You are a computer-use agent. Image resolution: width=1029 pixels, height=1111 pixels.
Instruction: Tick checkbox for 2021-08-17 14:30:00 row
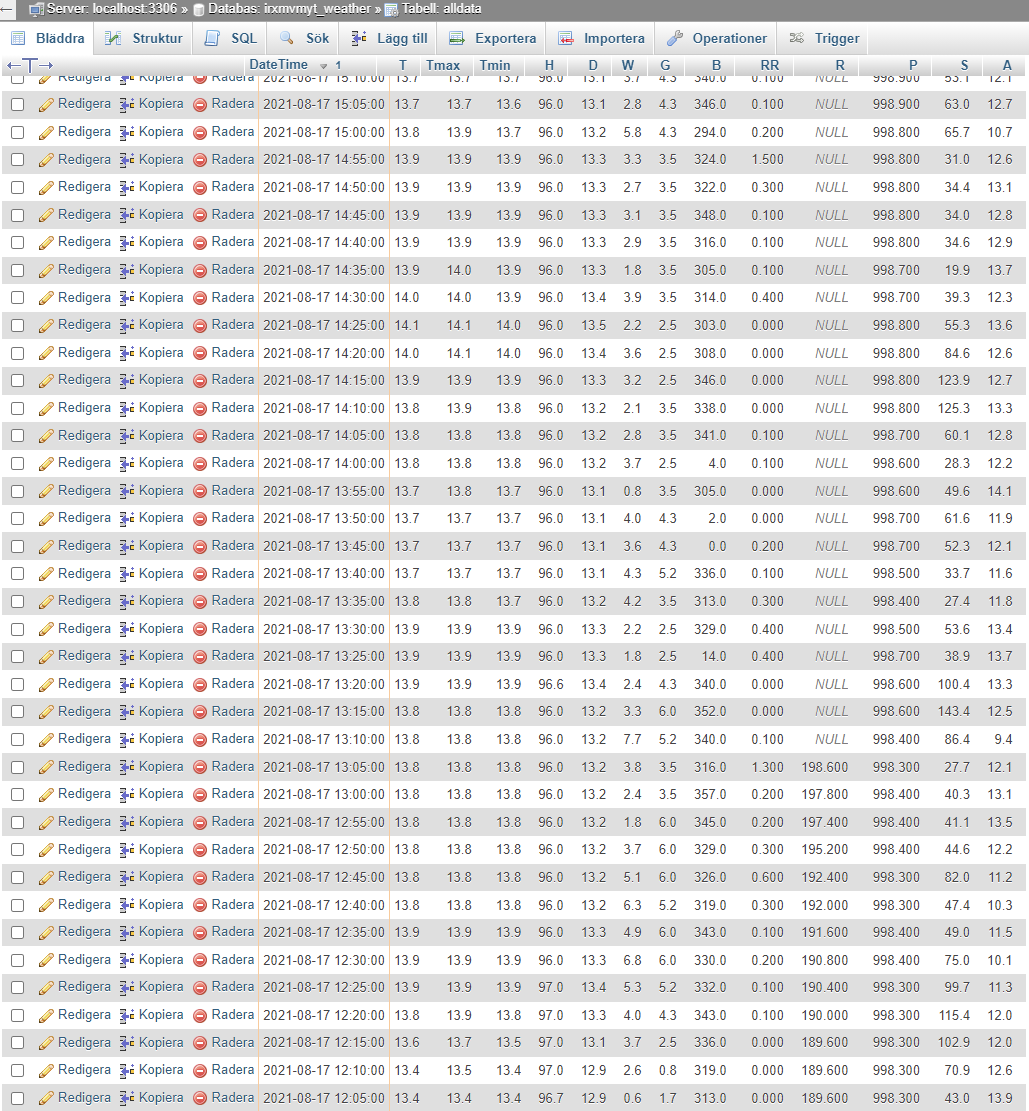pos(18,298)
